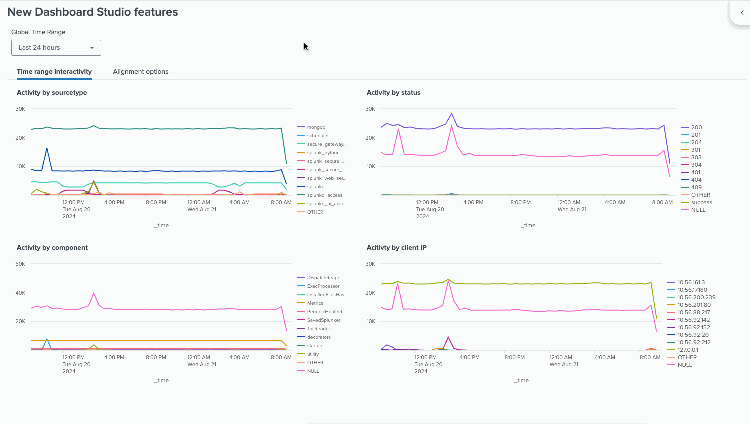Screen dimensions: 750x424
Task: Select the Time range interactivity tab
Action: tap(54, 72)
